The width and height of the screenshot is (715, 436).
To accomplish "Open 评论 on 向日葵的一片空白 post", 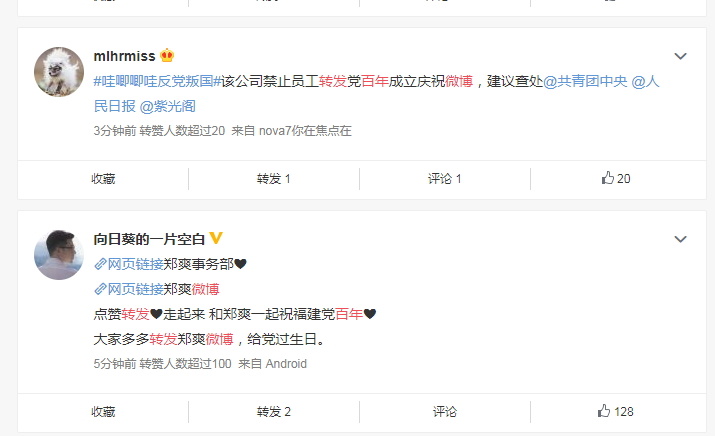I will [x=445, y=412].
